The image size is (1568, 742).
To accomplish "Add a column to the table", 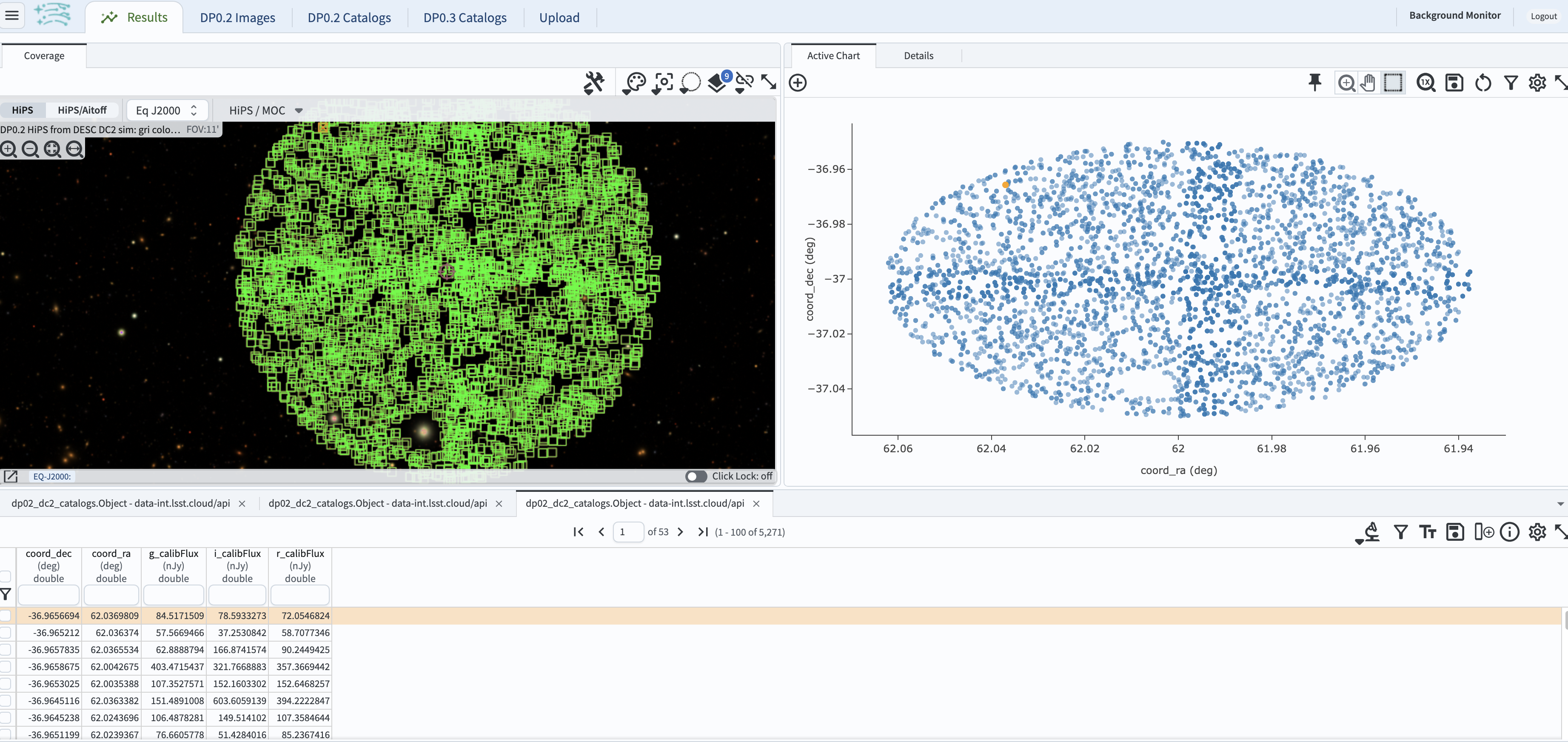I will coord(1485,531).
